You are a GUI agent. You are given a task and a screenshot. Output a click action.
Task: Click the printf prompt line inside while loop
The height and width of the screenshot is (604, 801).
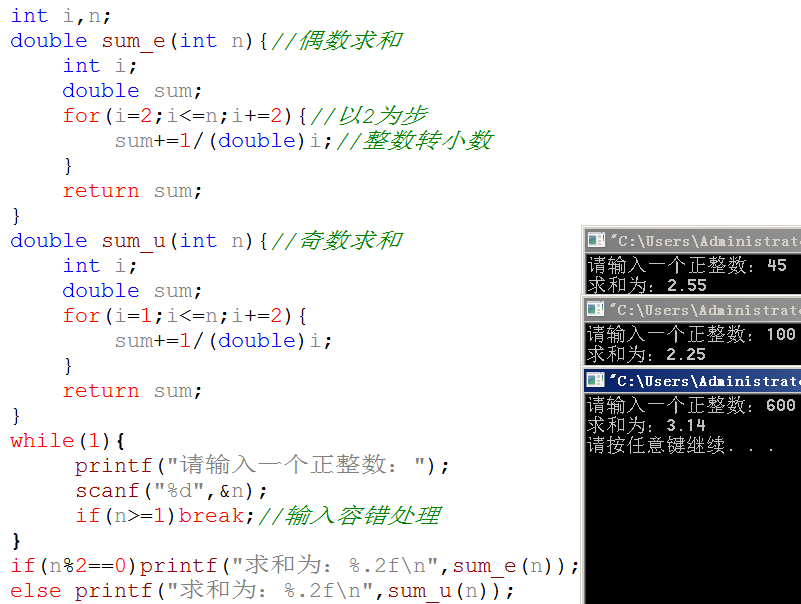(x=262, y=466)
